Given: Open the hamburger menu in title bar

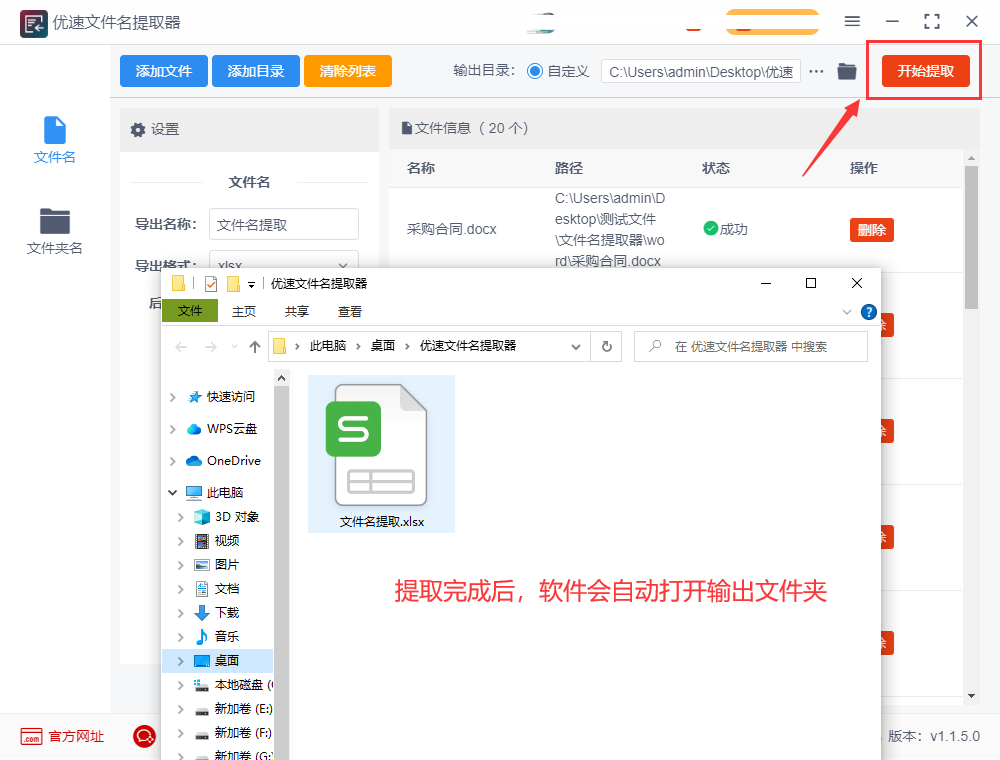Looking at the screenshot, I should (x=852, y=22).
